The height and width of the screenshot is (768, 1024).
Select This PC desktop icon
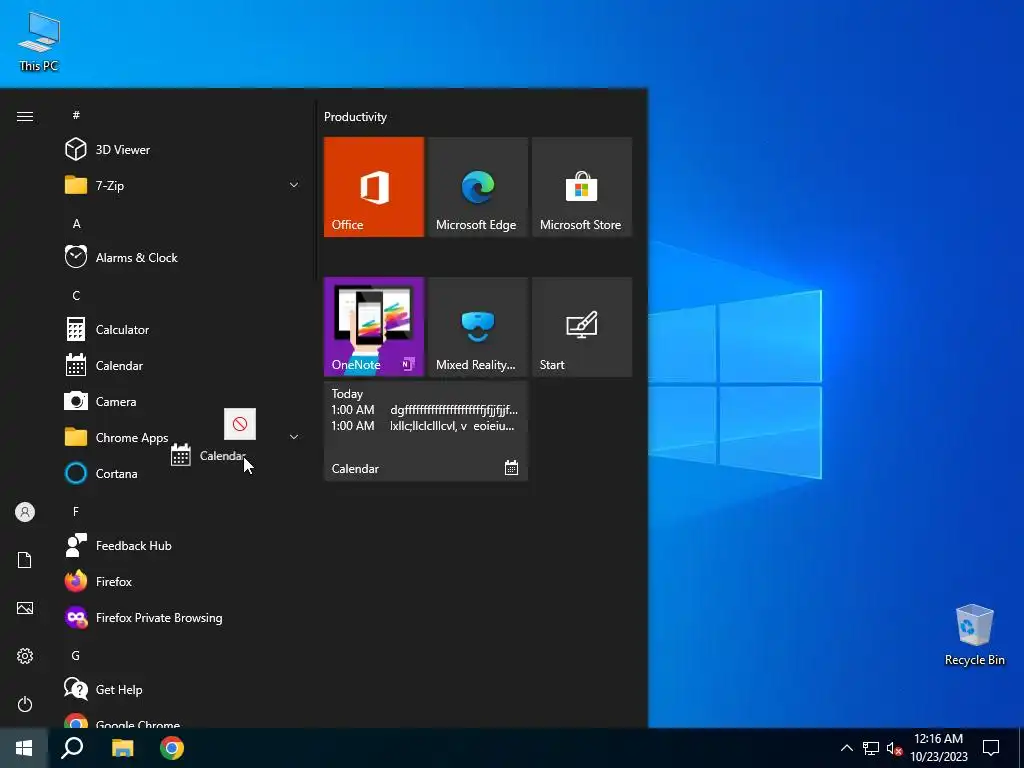39,40
